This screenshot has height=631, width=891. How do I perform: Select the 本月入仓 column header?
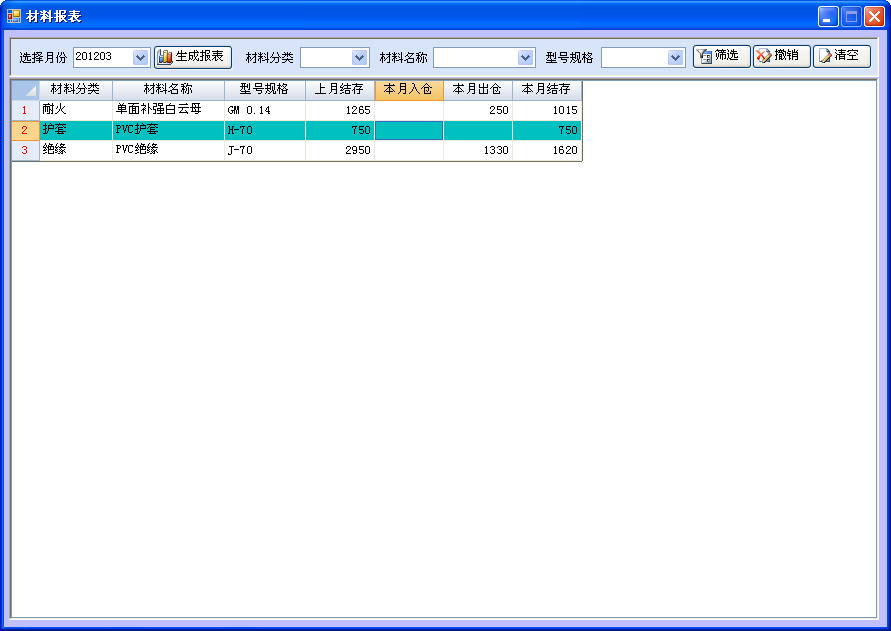(x=408, y=90)
